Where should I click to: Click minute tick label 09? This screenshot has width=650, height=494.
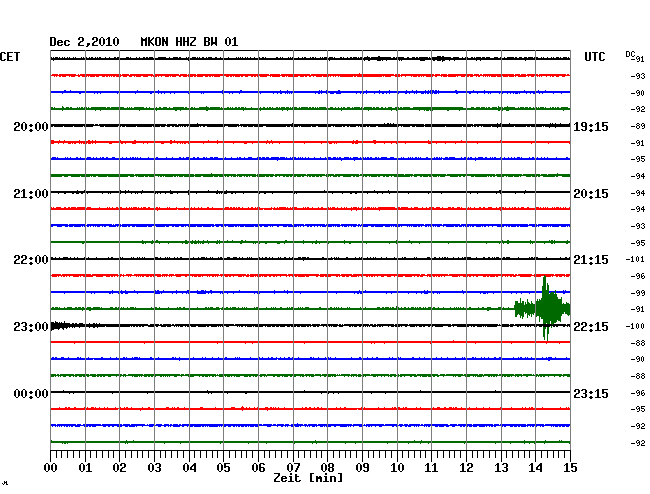point(362,468)
